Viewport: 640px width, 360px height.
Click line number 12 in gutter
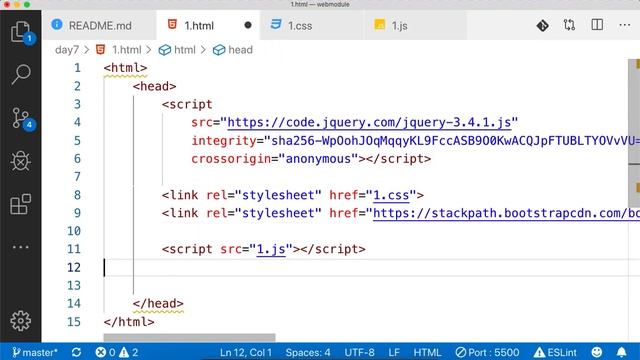[x=74, y=267]
